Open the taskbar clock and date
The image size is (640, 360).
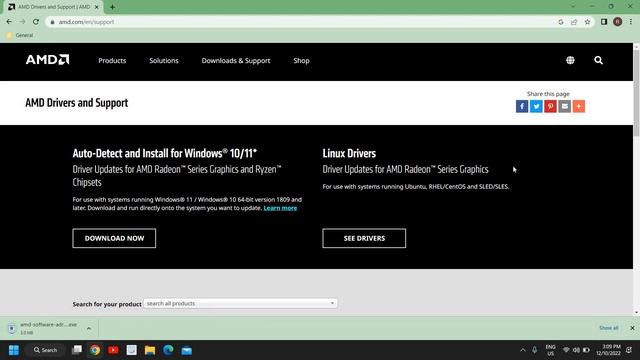click(x=608, y=350)
